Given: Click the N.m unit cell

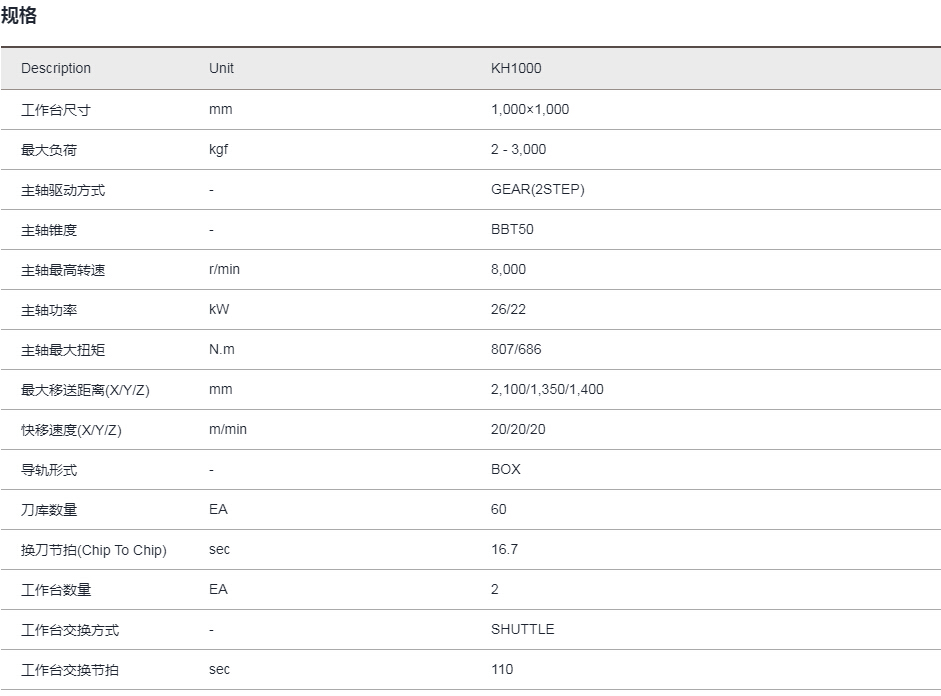Looking at the screenshot, I should 222,349.
